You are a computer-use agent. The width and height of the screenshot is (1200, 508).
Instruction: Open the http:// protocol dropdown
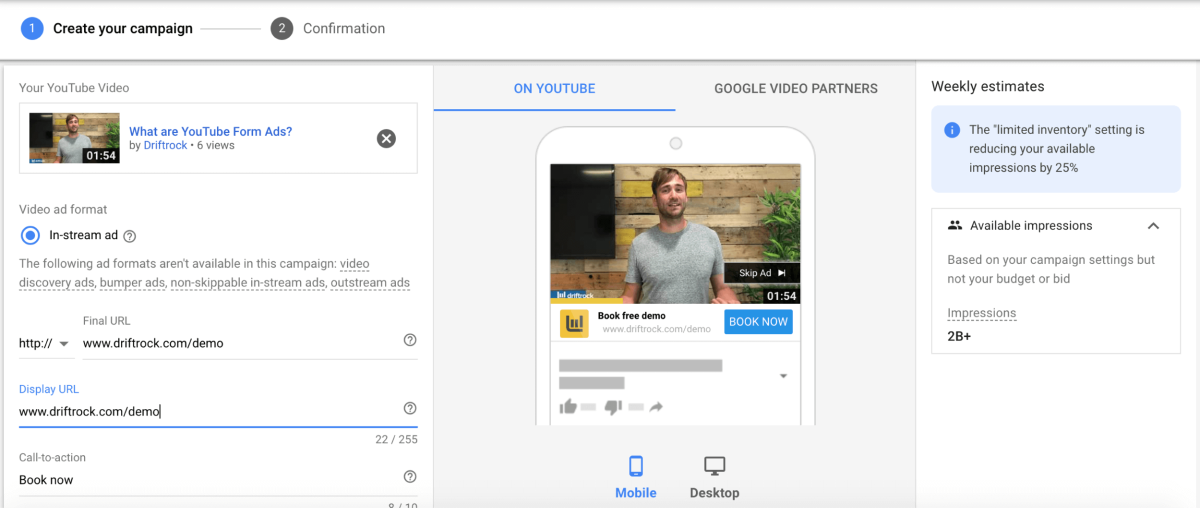click(44, 343)
